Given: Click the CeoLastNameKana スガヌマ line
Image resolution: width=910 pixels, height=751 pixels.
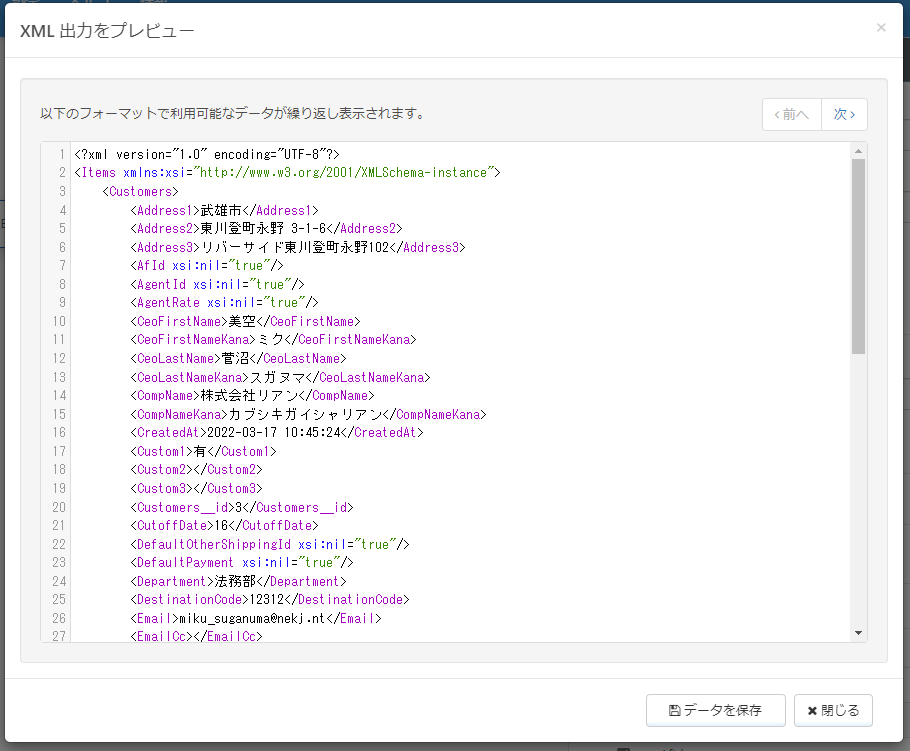Looking at the screenshot, I should point(280,377).
